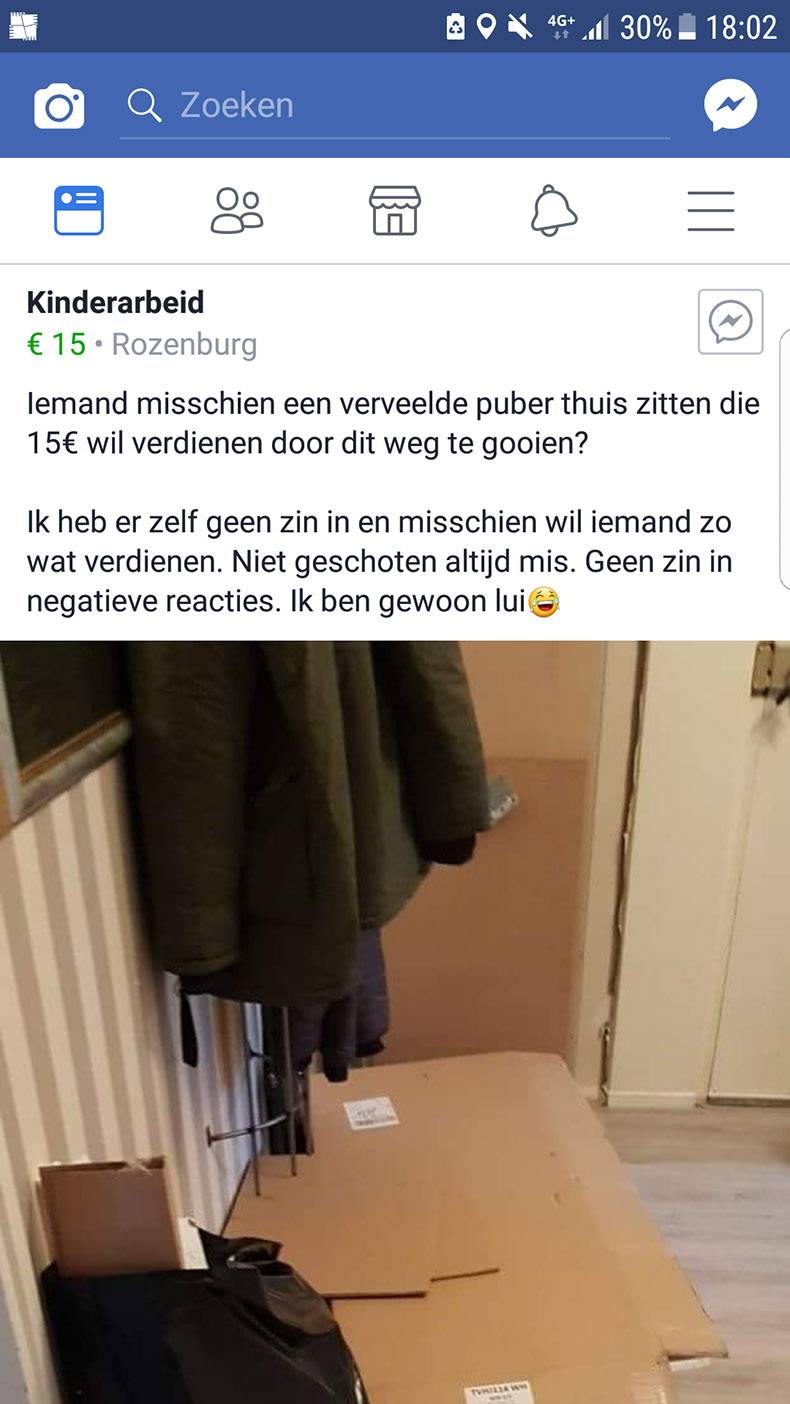Open the Kinderarbeid listing title

pyautogui.click(x=115, y=302)
